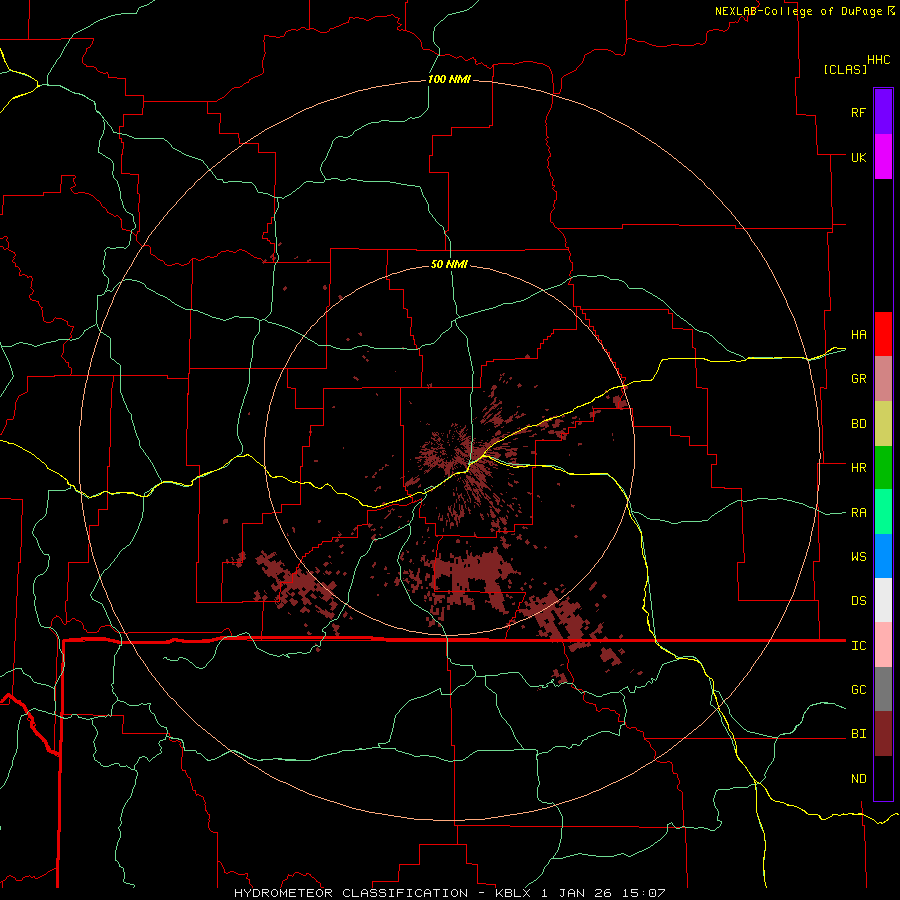Click the BI legend label
This screenshot has height=900, width=900.
point(859,734)
